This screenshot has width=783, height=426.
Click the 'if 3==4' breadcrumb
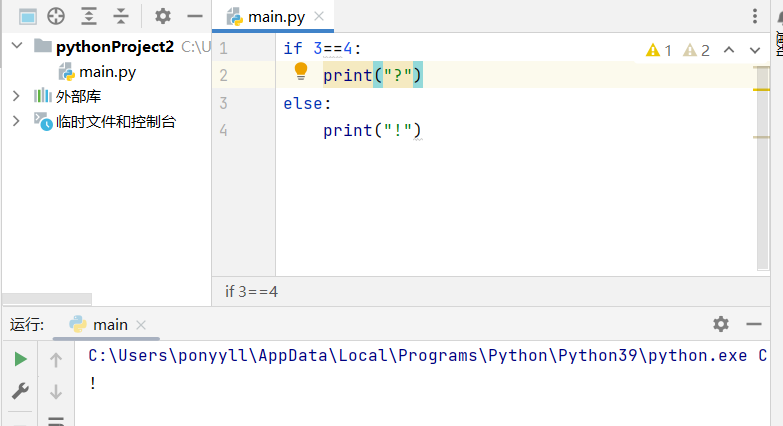pos(251,291)
